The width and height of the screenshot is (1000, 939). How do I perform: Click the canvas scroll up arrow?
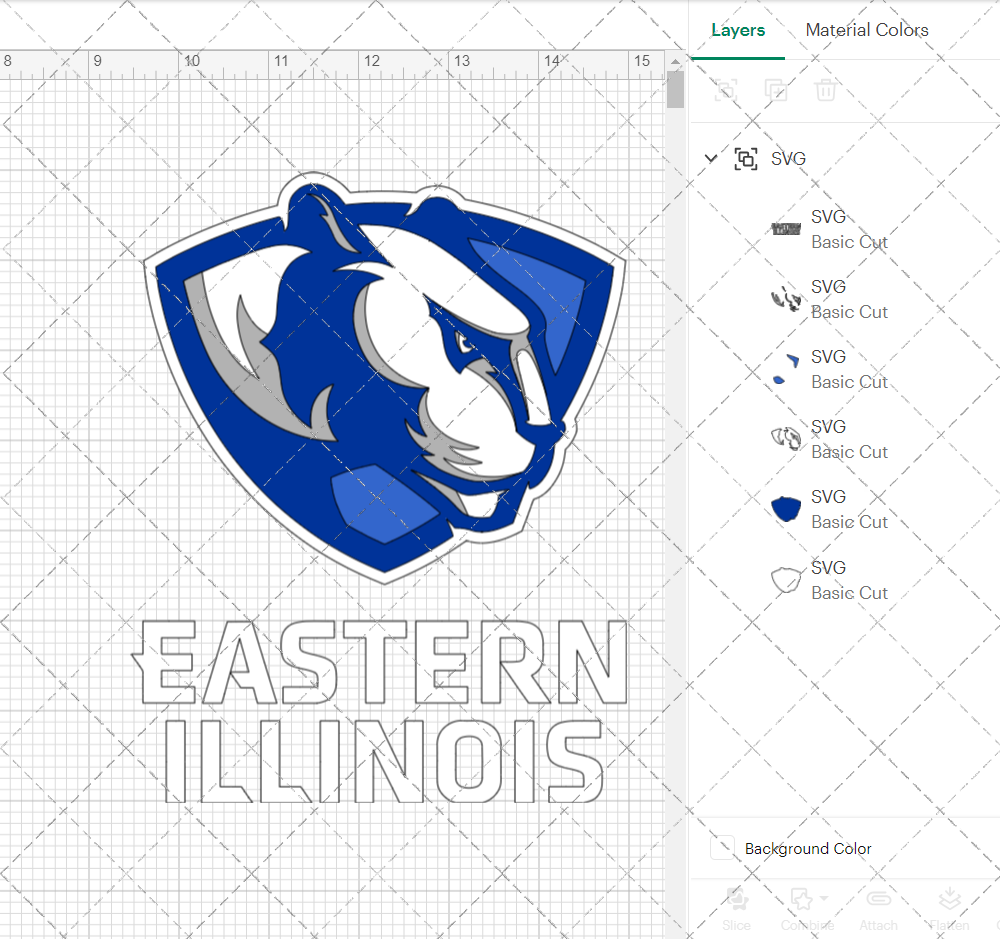click(675, 61)
